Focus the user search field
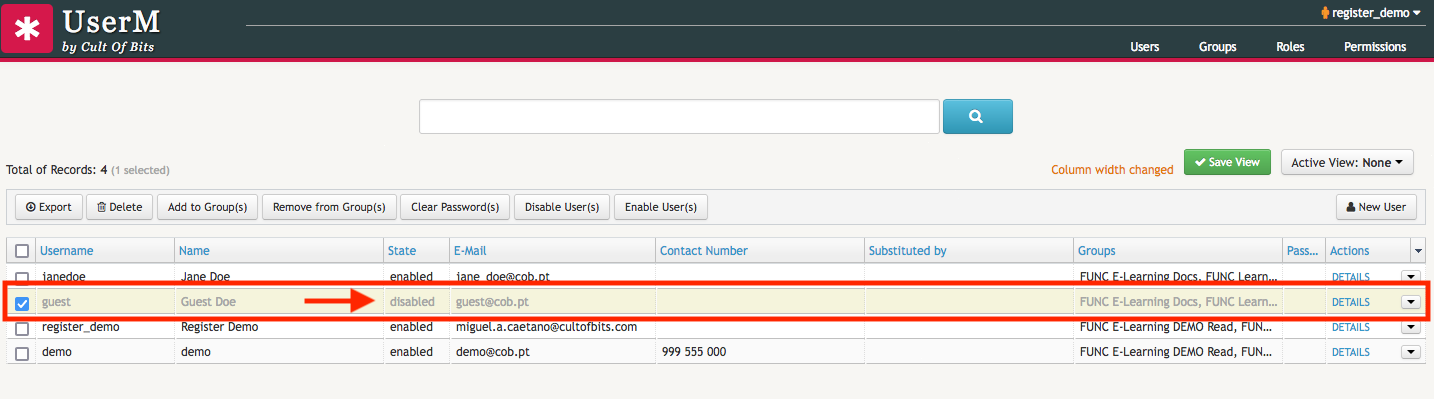The height and width of the screenshot is (399, 1434). click(679, 116)
